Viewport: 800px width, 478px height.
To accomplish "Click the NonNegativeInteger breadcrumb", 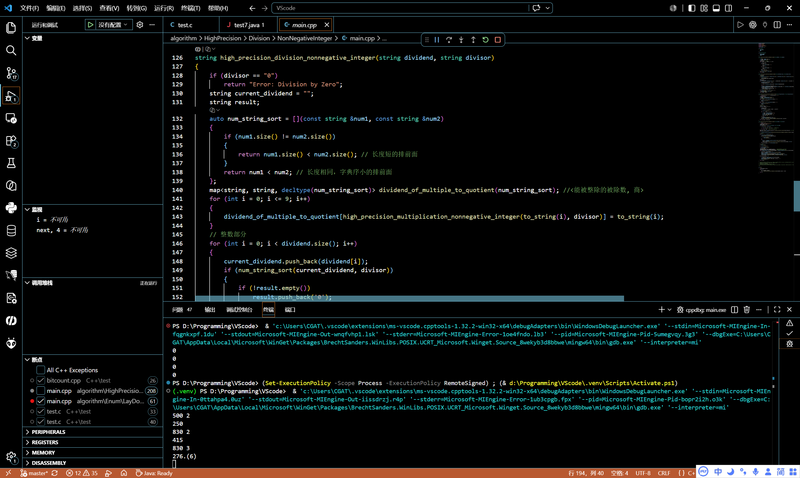I will (x=305, y=38).
